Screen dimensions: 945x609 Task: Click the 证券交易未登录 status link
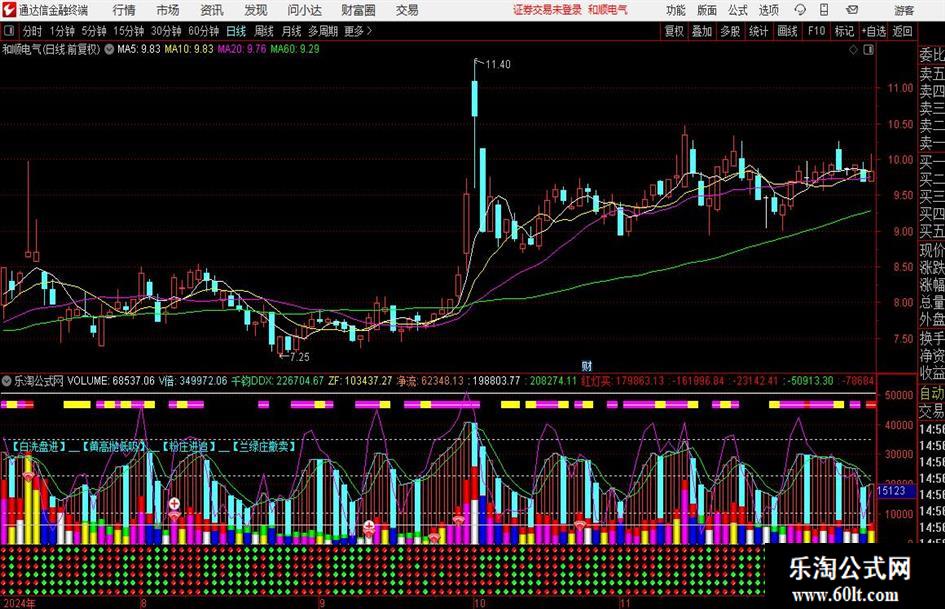547,10
